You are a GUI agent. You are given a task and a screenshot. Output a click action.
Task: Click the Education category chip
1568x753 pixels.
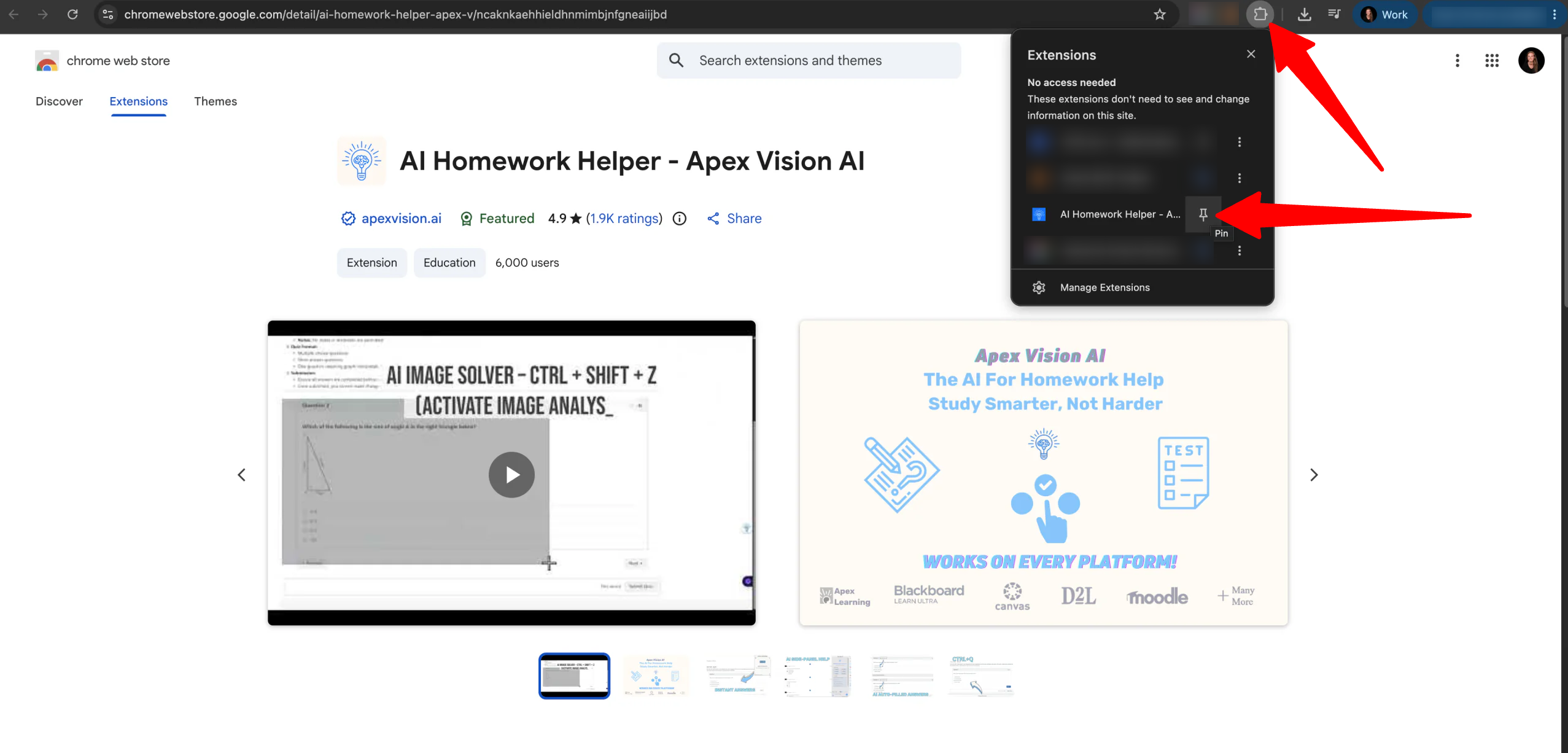pos(449,262)
